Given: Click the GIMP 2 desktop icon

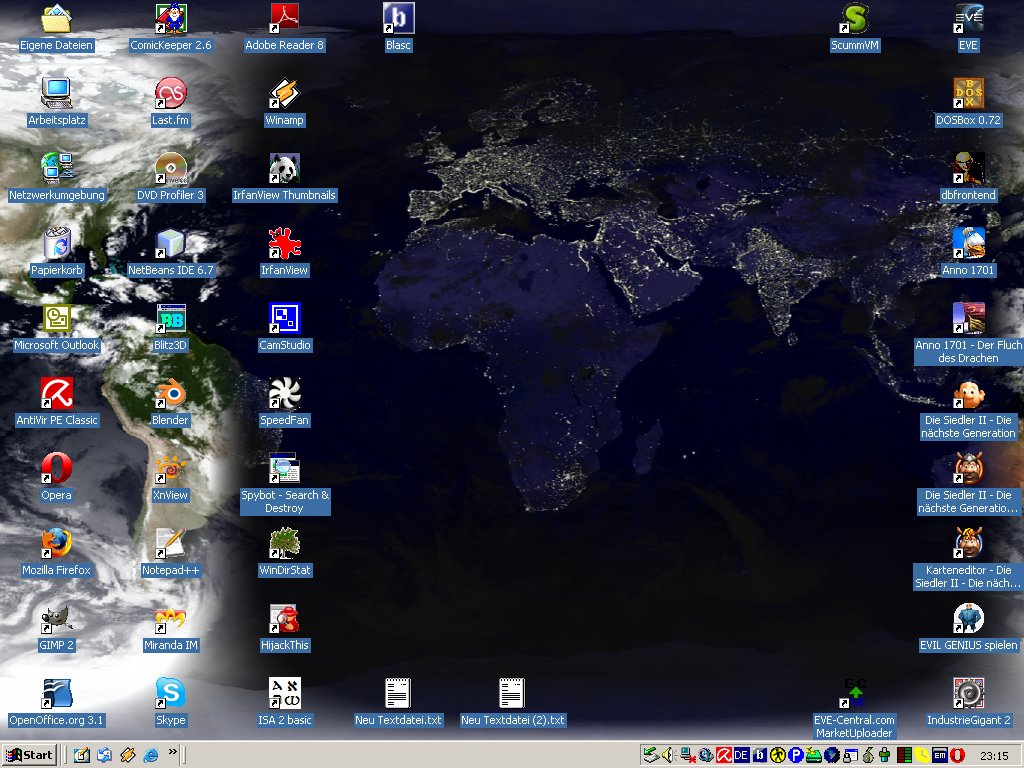Looking at the screenshot, I should coord(57,619).
